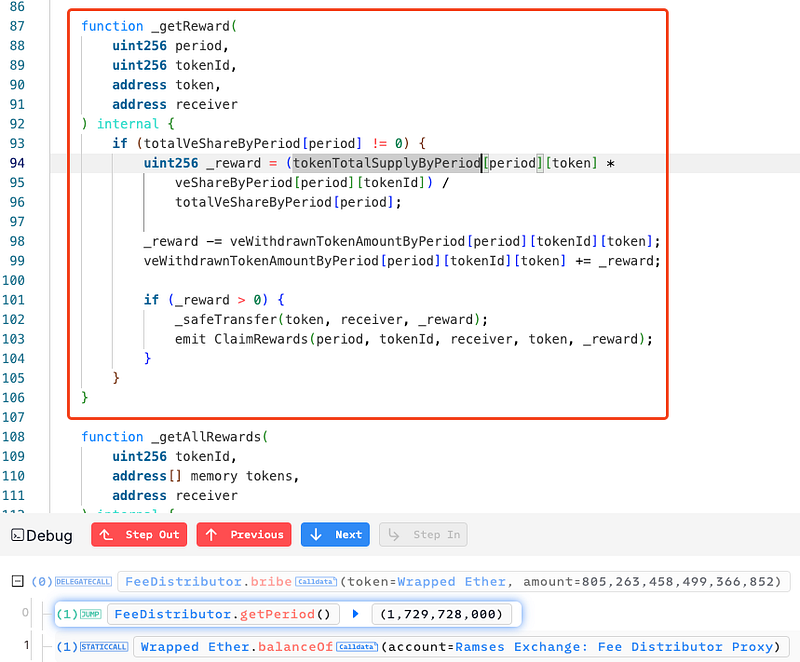Image resolution: width=800 pixels, height=662 pixels.
Task: Click the getPeriod result value 1,729,728,000
Action: (x=443, y=614)
